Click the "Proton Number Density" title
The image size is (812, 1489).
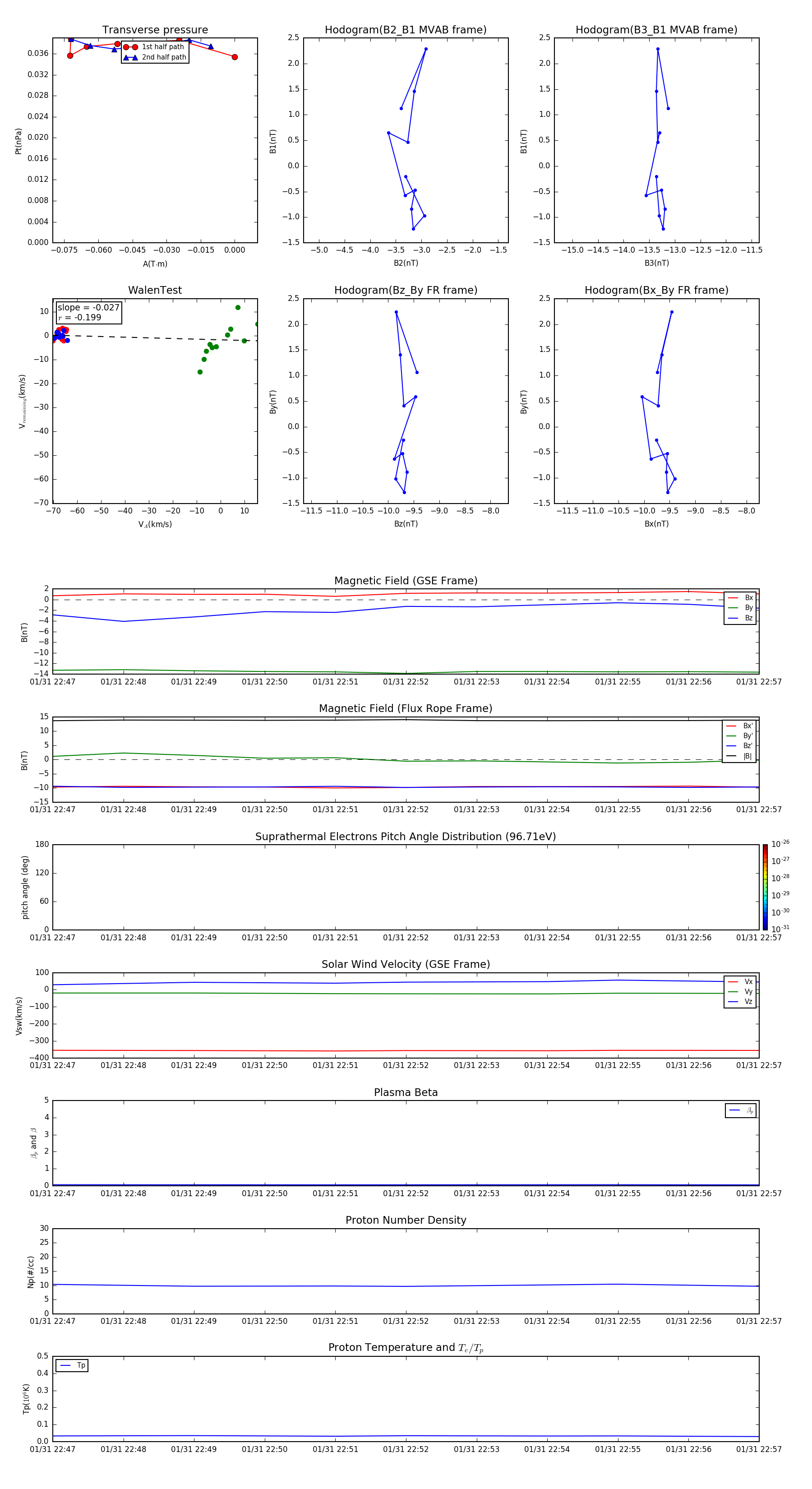[406, 1220]
